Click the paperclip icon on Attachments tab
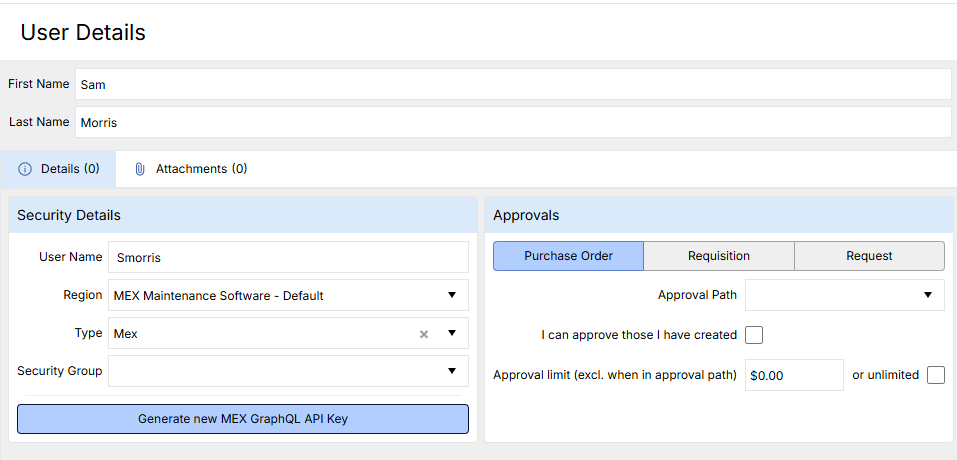 tap(140, 169)
